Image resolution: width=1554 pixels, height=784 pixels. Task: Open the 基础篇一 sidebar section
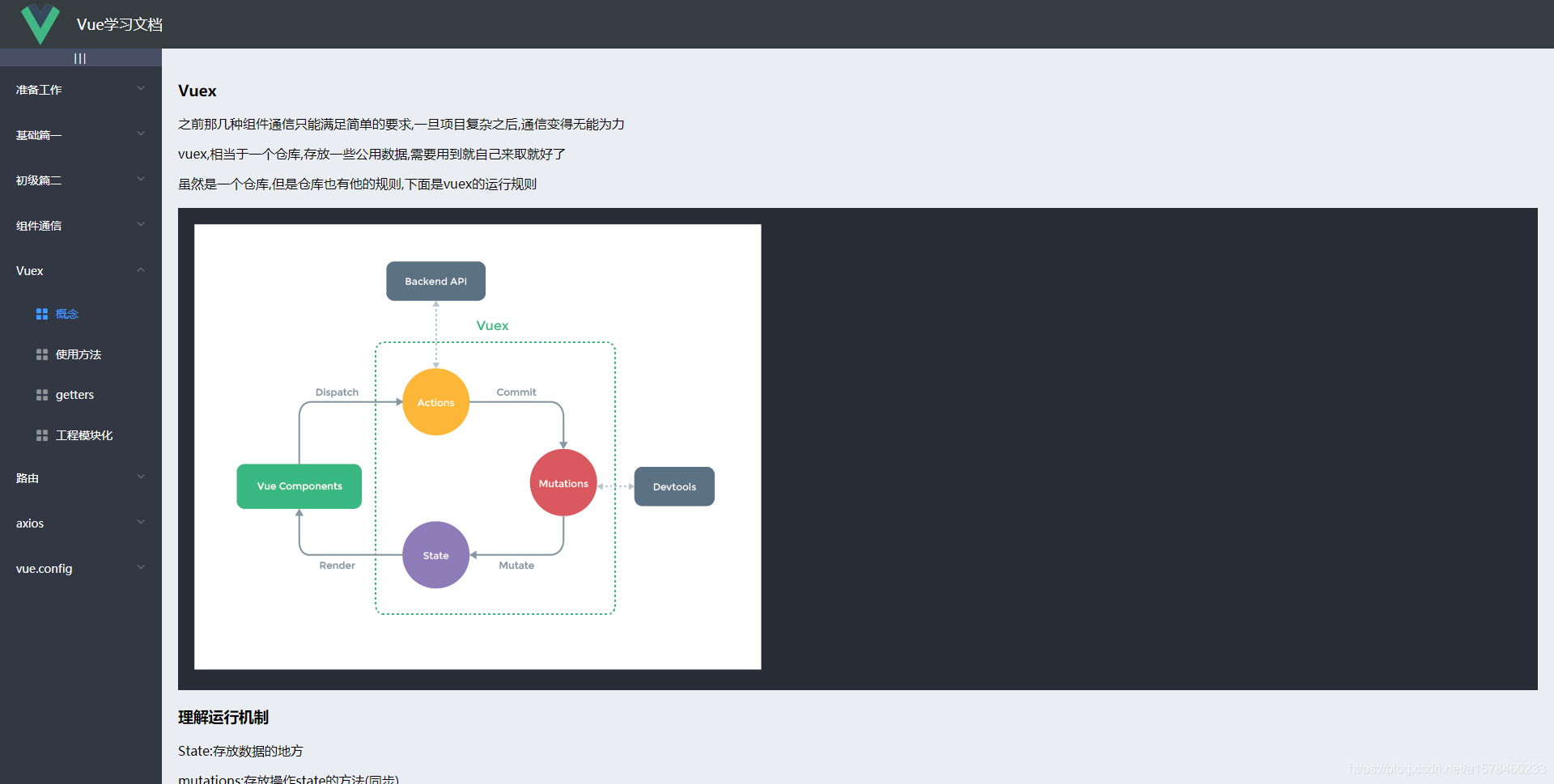pyautogui.click(x=81, y=134)
